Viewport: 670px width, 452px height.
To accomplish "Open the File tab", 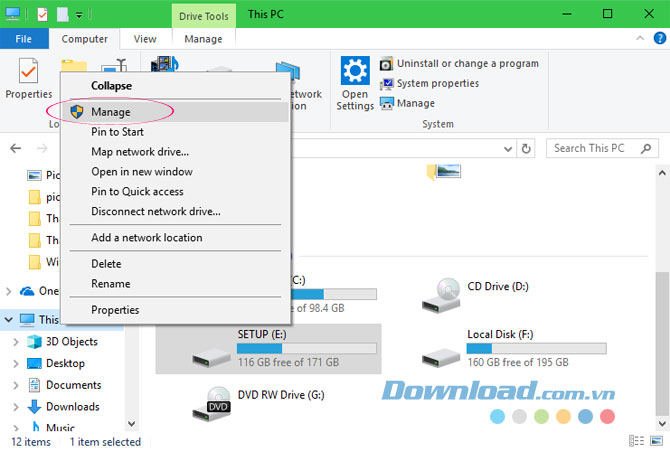I will tap(24, 39).
